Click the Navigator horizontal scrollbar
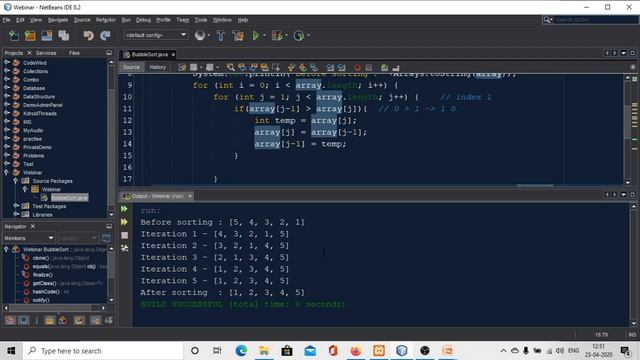The width and height of the screenshot is (640, 360). pos(54,308)
